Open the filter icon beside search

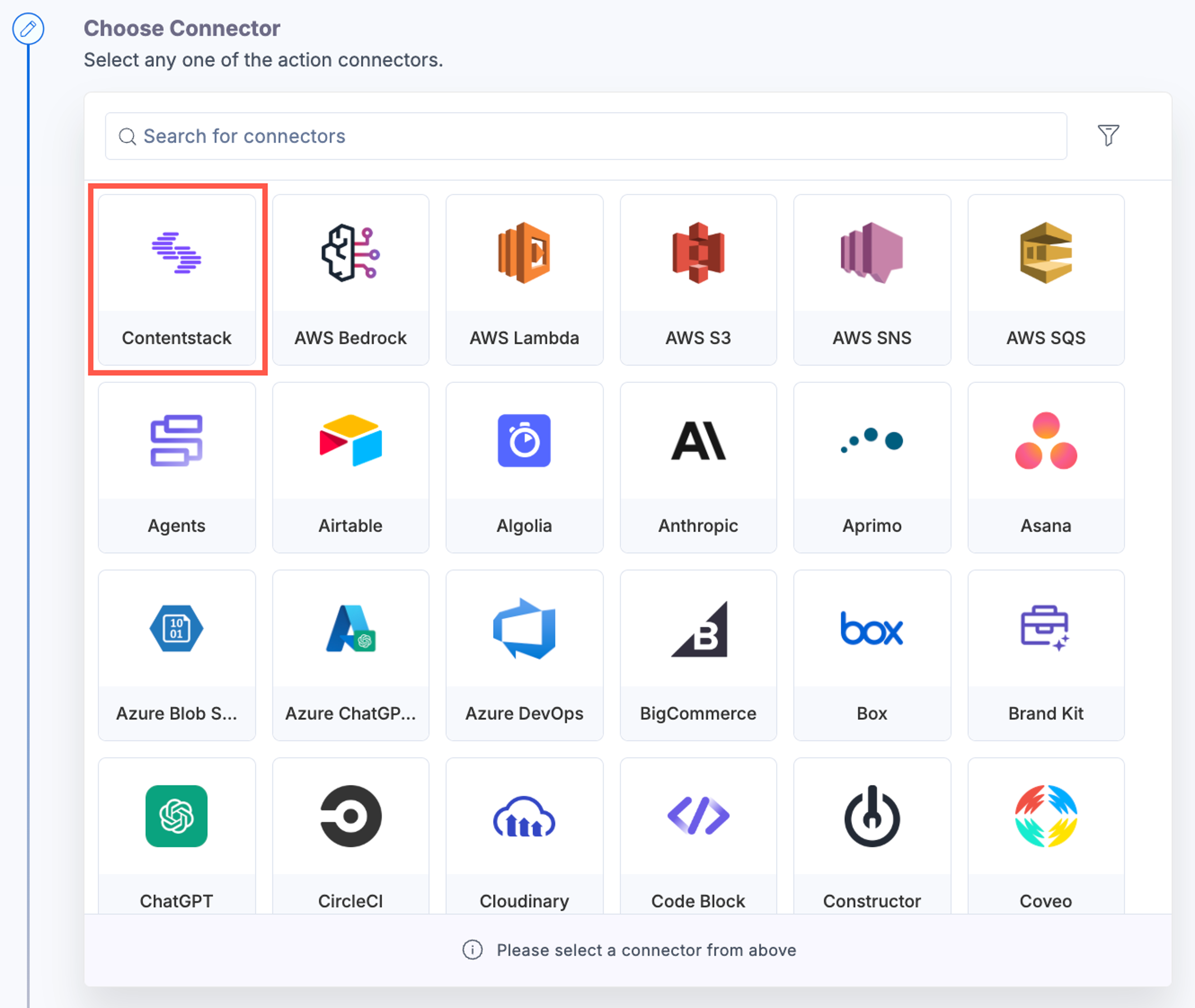[x=1108, y=135]
